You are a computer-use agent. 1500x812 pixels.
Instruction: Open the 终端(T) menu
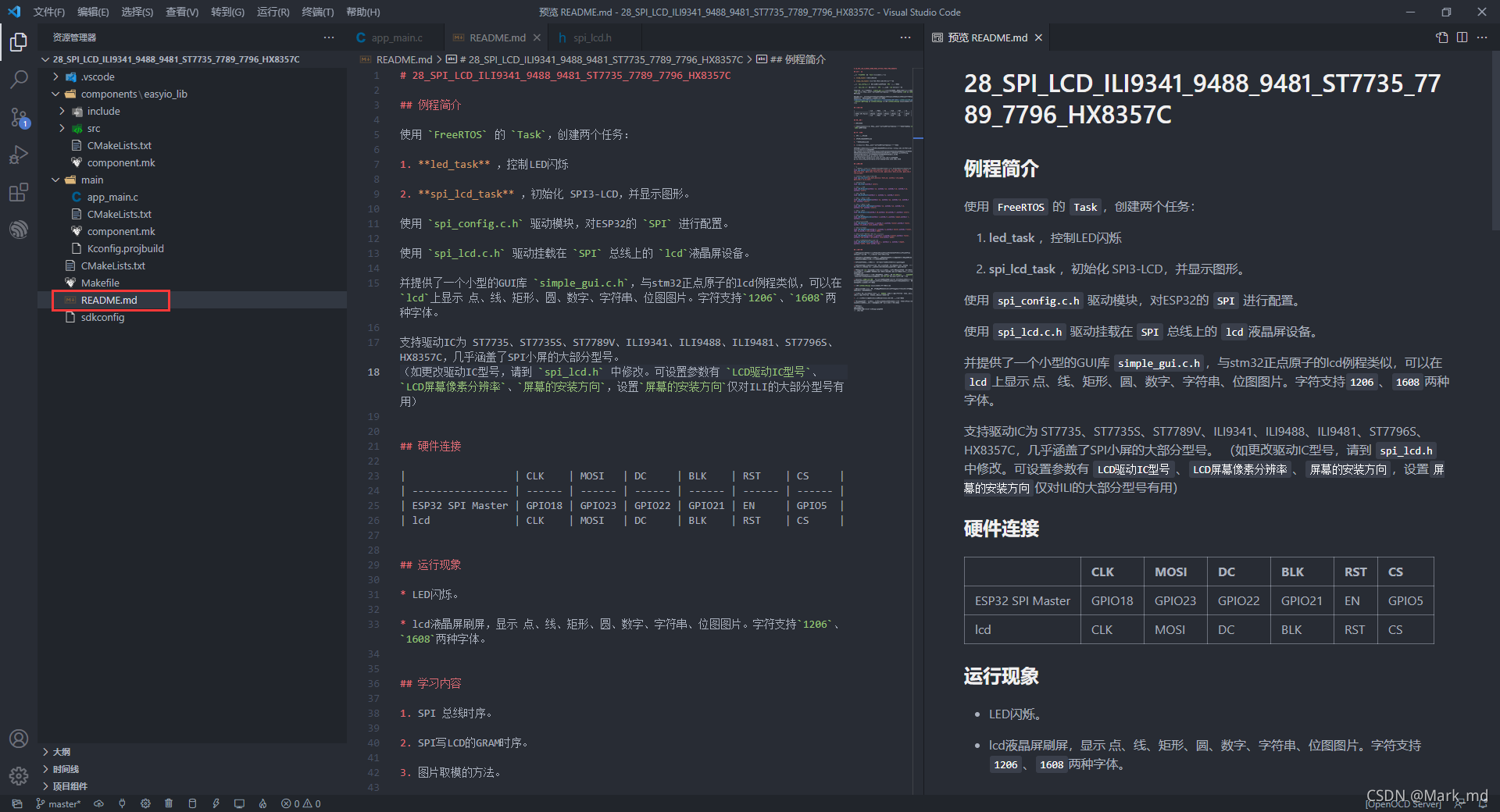pos(317,12)
